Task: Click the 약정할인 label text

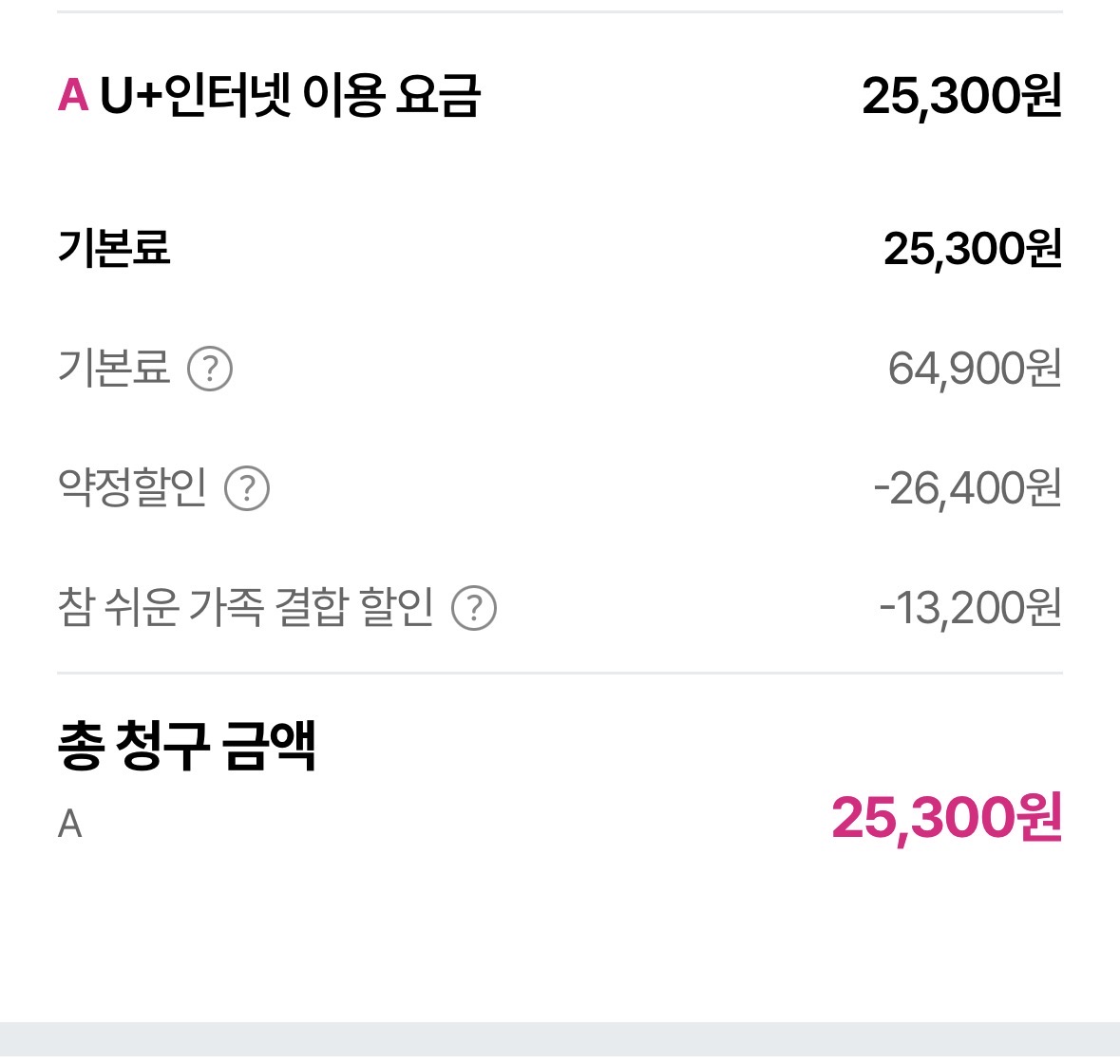Action: pos(132,488)
